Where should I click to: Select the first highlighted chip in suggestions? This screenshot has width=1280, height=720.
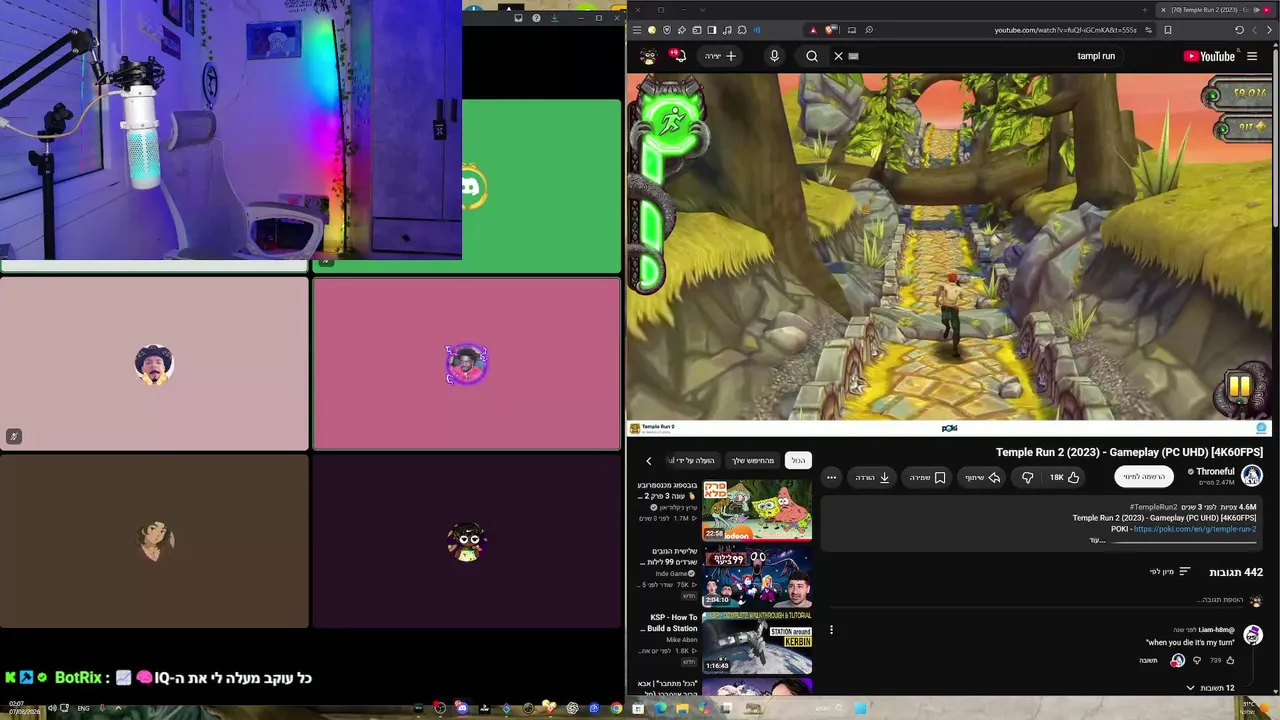click(x=798, y=461)
